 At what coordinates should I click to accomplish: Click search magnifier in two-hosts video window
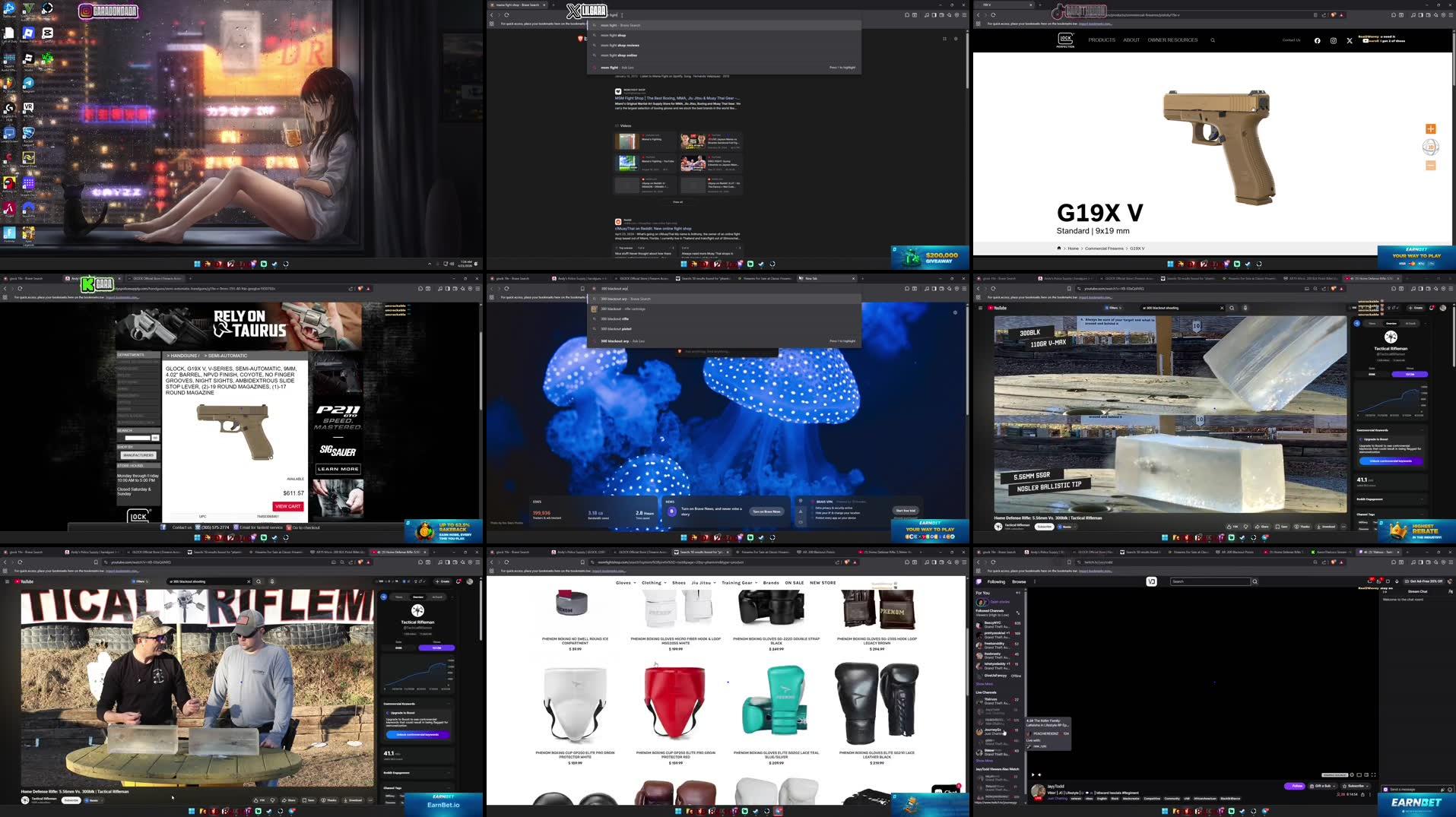tap(259, 581)
